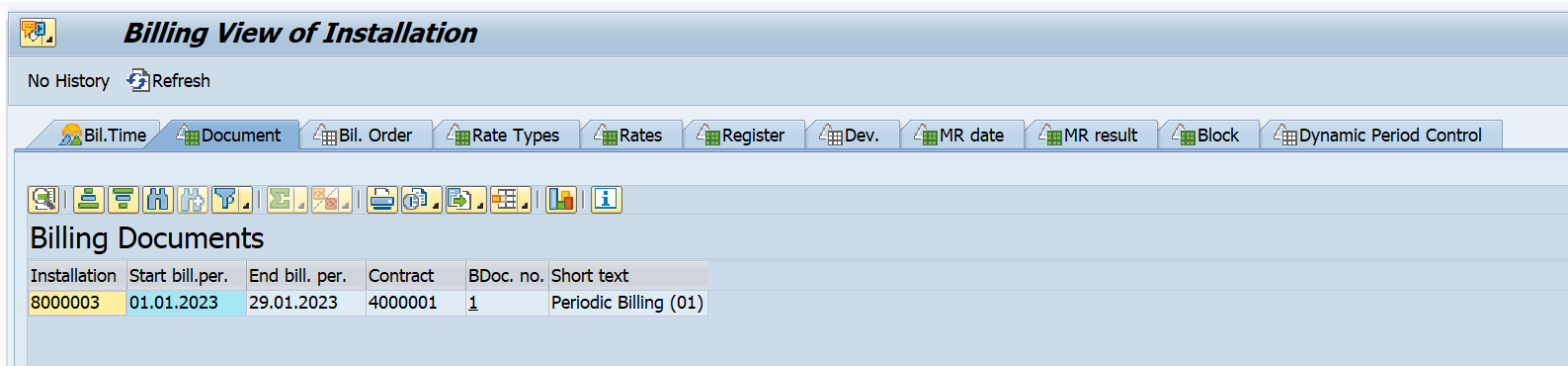The height and width of the screenshot is (366, 1568).
Task: Click end date cell 29.01.2023
Action: [x=306, y=303]
